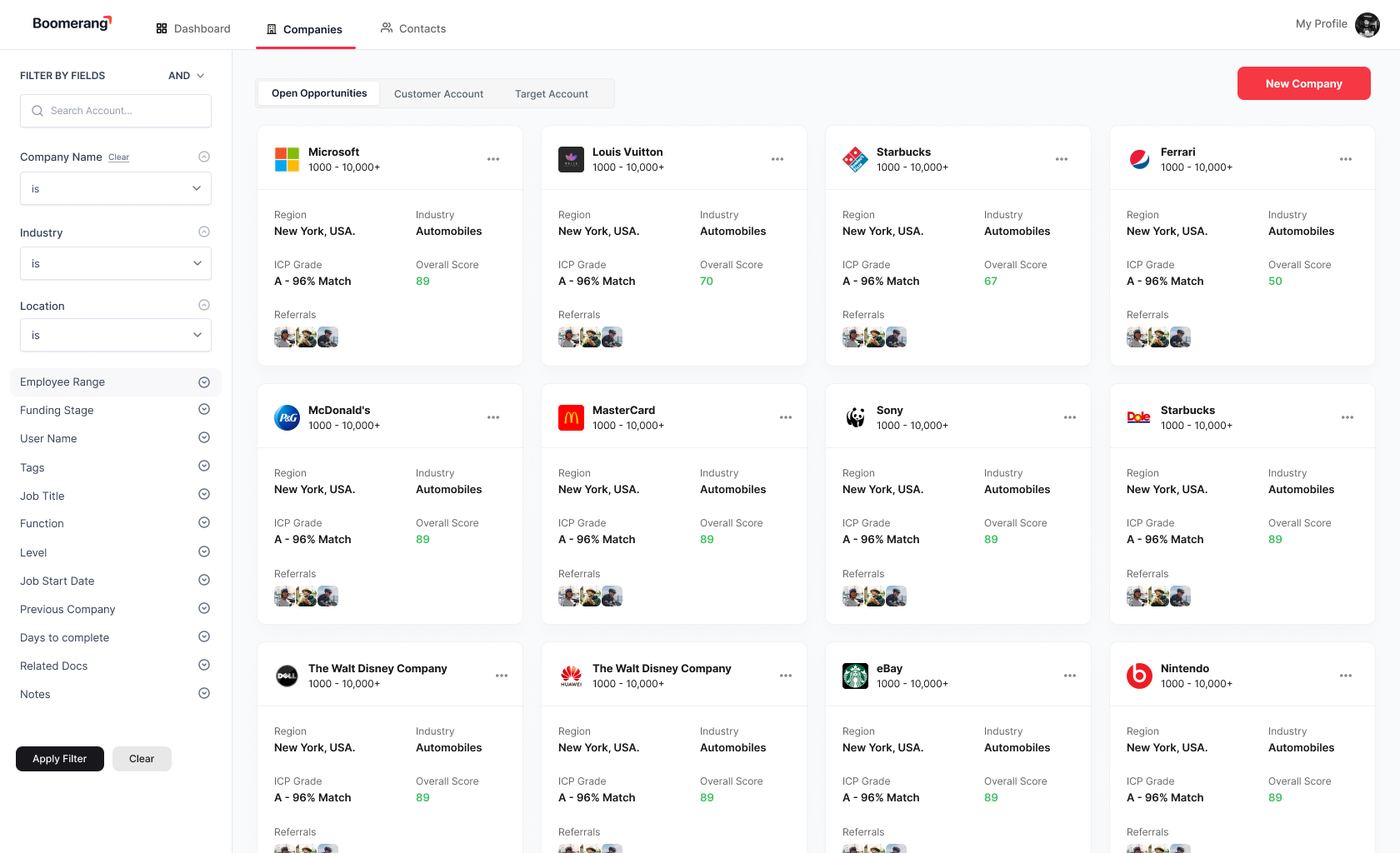Click the Apply Filter button
Screen dimensions: 1400x853
[x=60, y=759]
